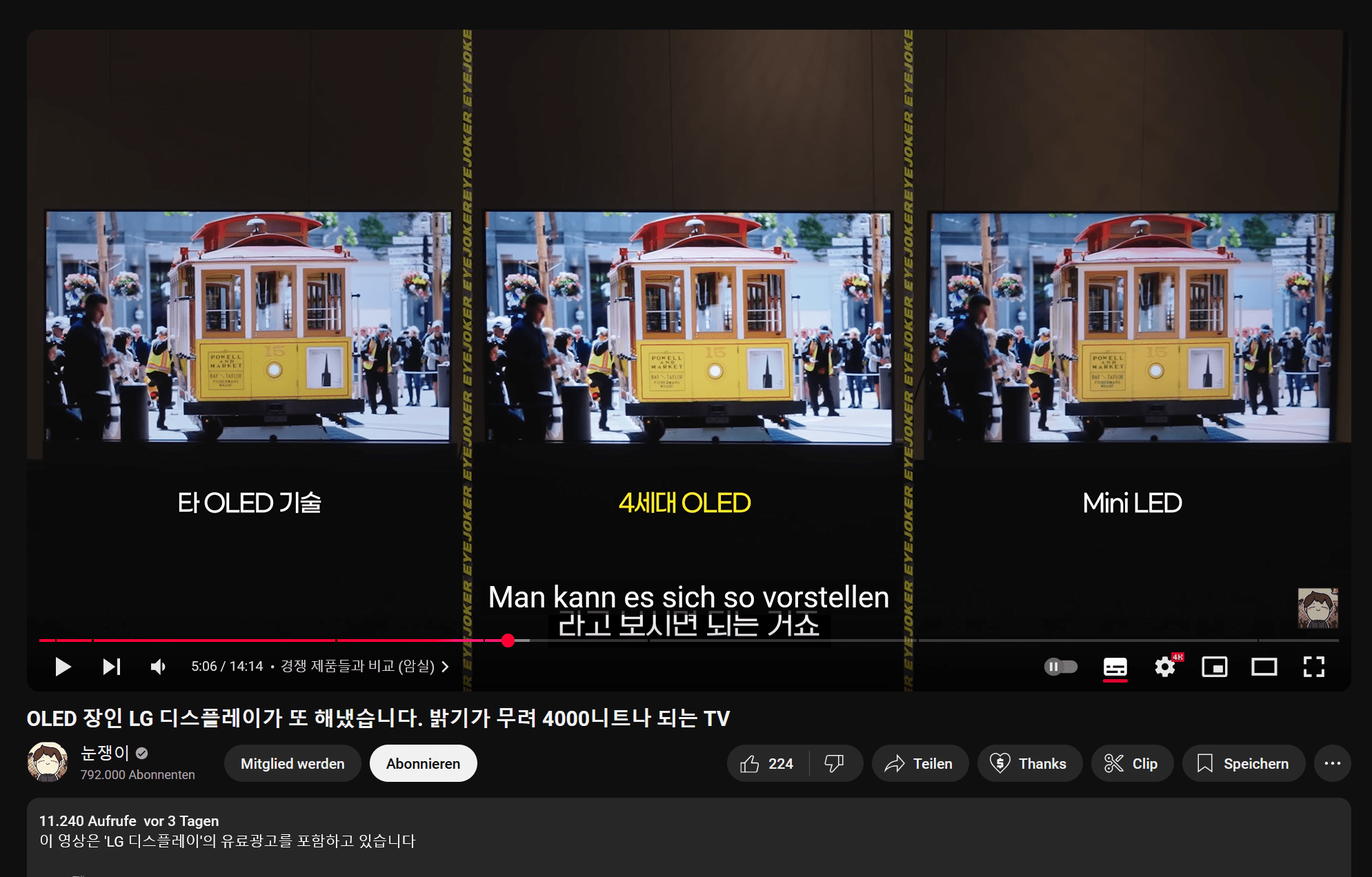Share the video via Teilen

pos(919,764)
